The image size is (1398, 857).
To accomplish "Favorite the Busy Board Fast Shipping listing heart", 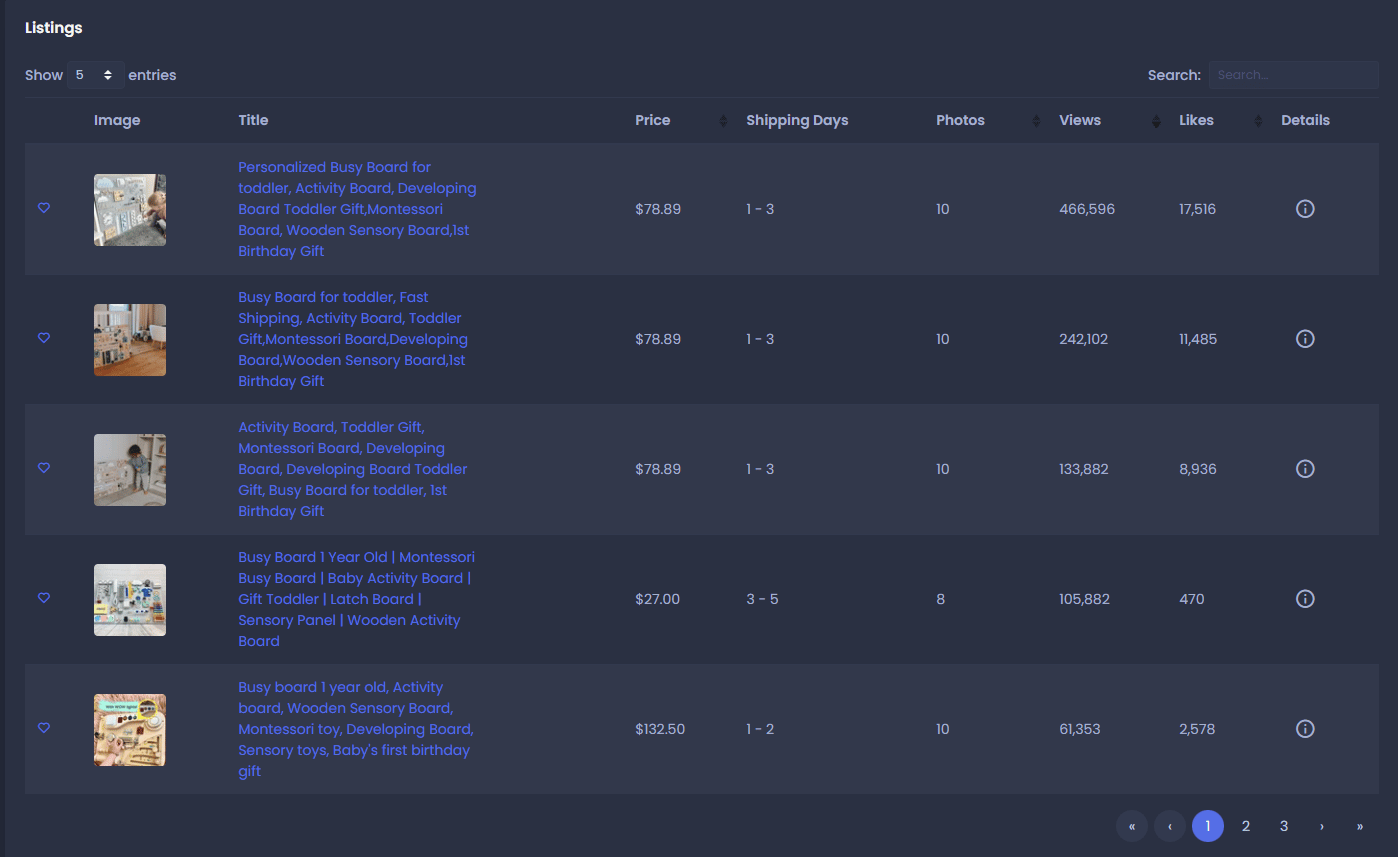I will coord(44,338).
